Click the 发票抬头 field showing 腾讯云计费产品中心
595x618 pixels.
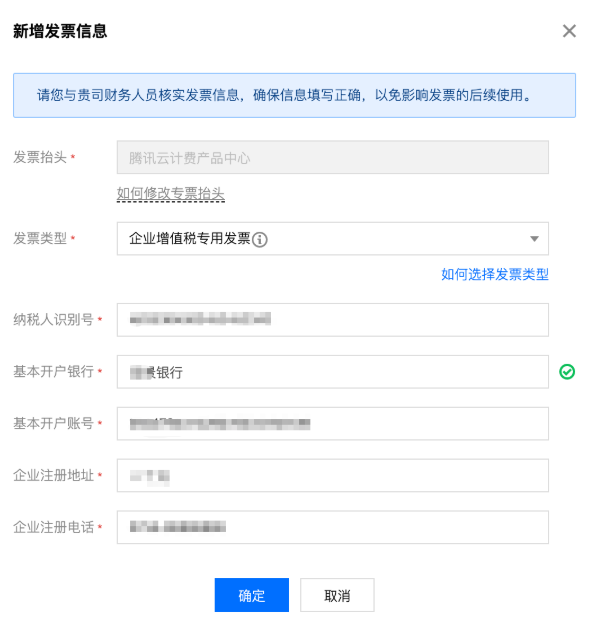pos(333,157)
